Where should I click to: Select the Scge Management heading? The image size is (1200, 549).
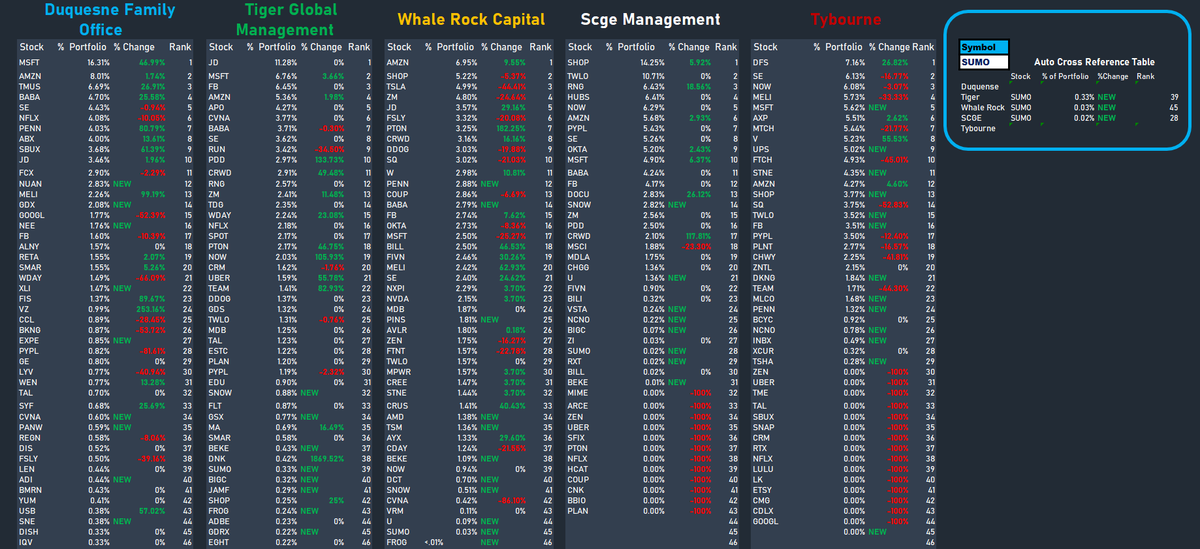pyautogui.click(x=649, y=19)
